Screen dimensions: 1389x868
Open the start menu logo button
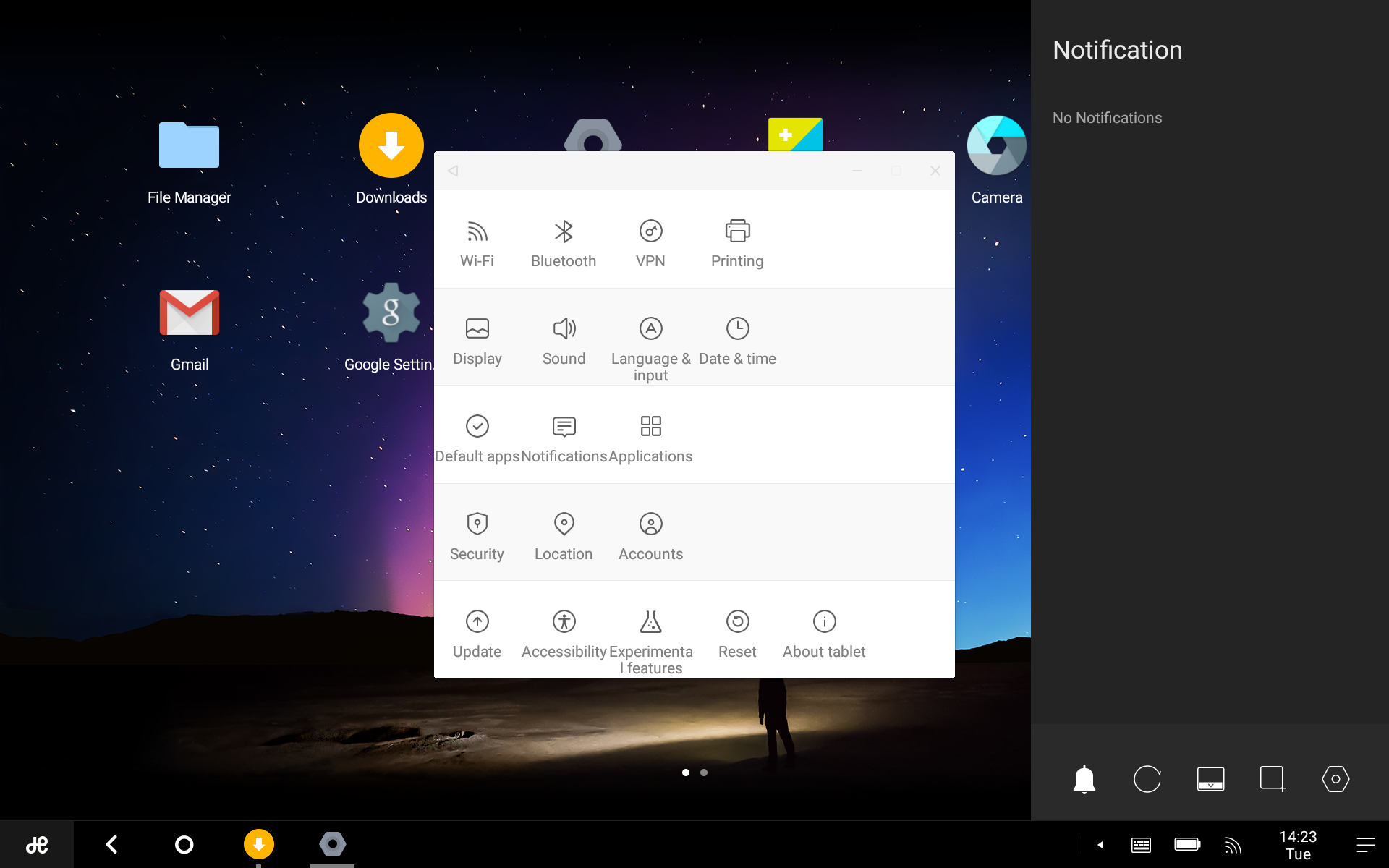pos(37,844)
